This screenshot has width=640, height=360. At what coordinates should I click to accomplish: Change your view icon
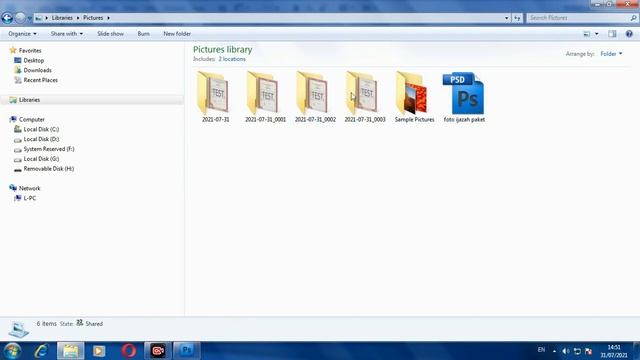point(587,34)
